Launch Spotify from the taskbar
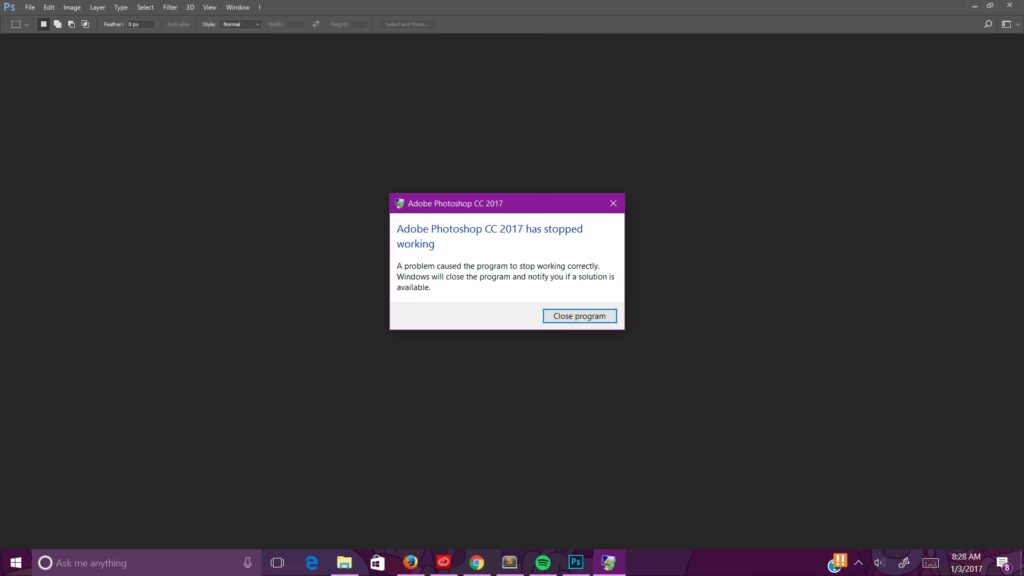 click(542, 563)
